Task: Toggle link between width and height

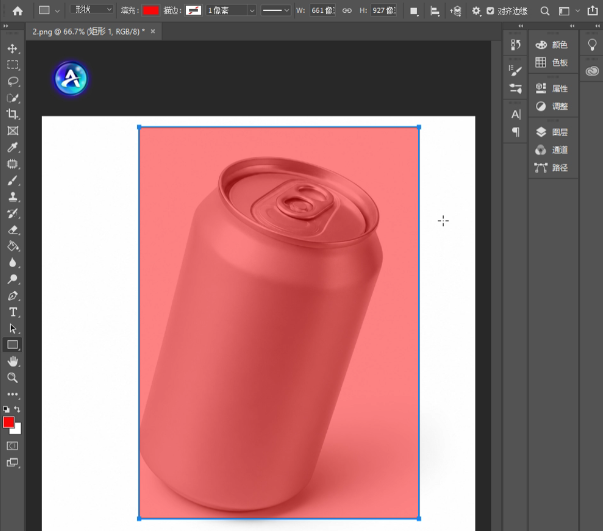Action: tap(346, 10)
